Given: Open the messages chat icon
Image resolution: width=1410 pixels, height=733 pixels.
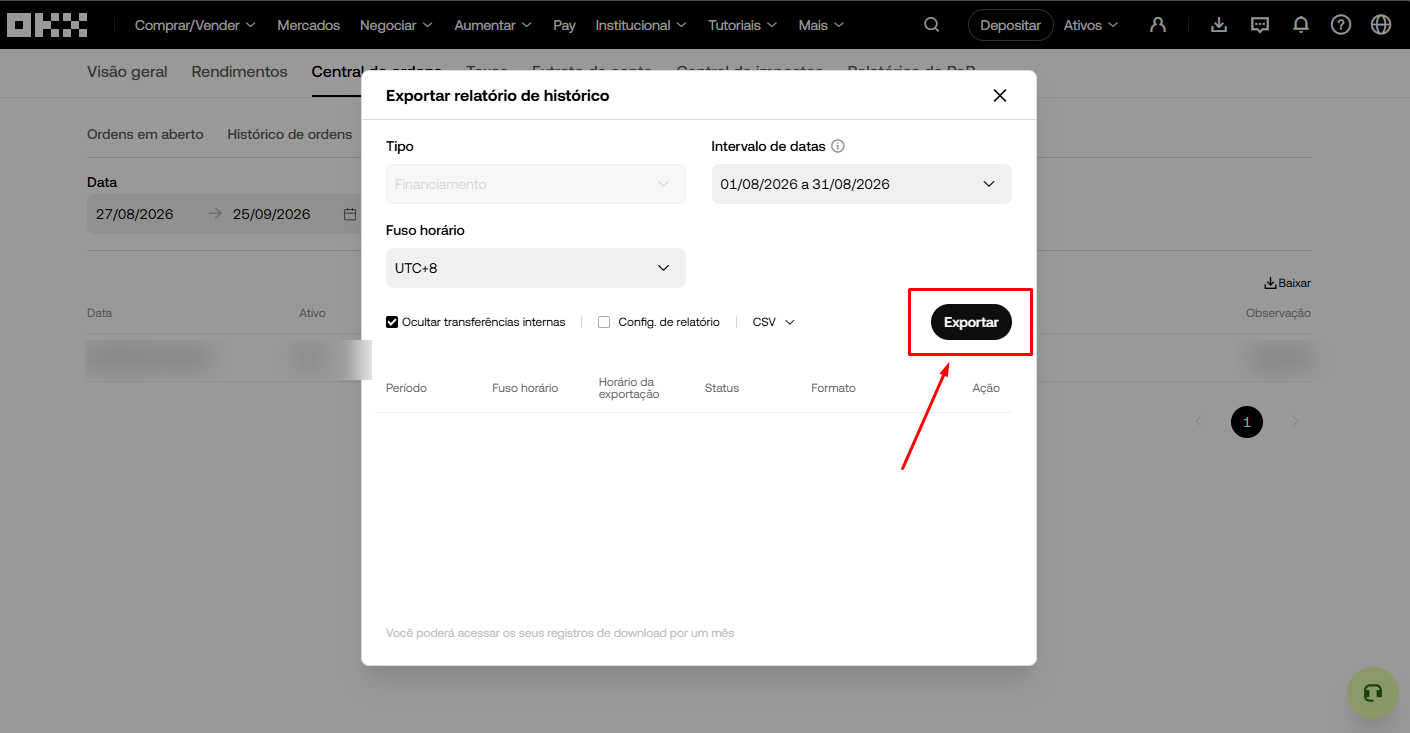Looking at the screenshot, I should point(1260,25).
